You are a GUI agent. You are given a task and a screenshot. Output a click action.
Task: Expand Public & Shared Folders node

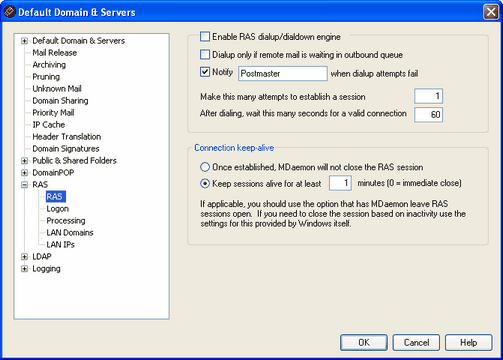pyautogui.click(x=24, y=161)
